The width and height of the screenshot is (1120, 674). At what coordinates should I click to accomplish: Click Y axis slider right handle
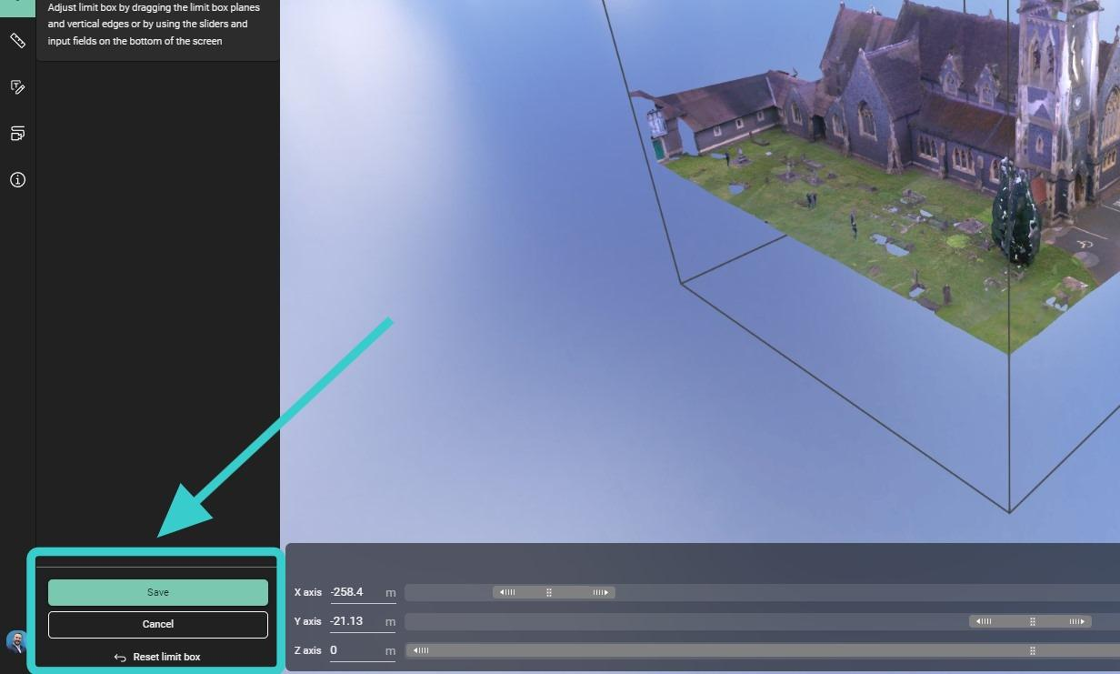point(1077,621)
